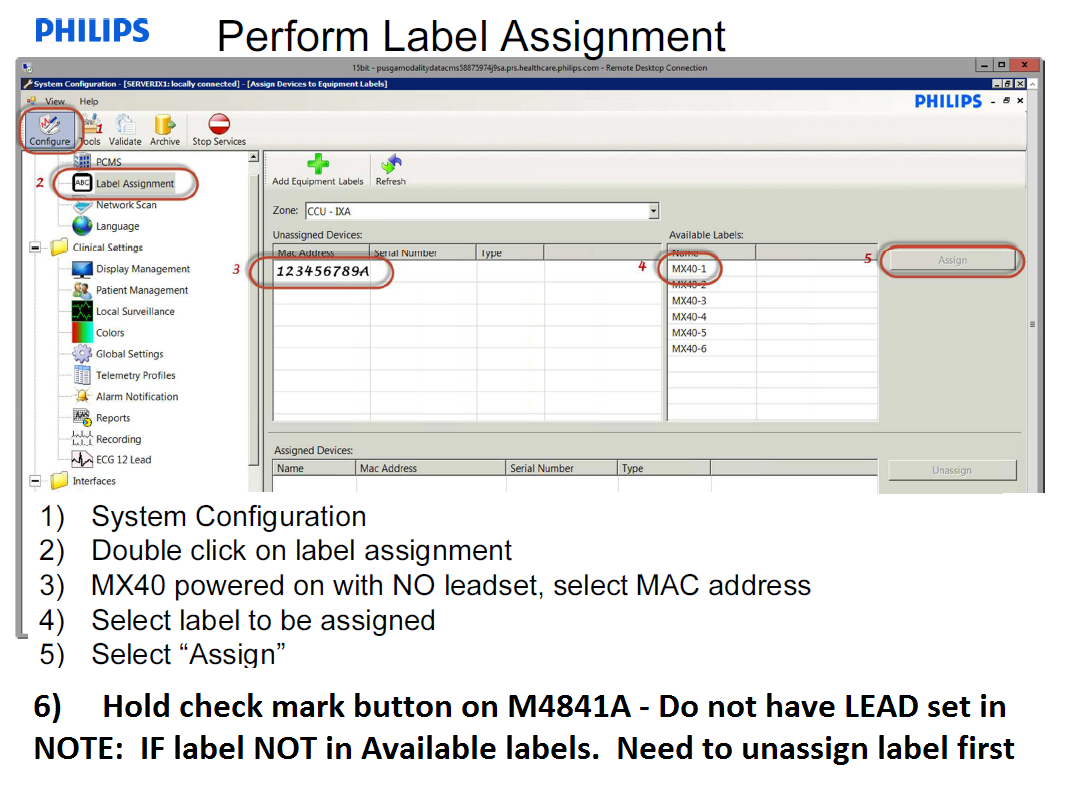Select the MX40-3 available label

click(x=689, y=301)
